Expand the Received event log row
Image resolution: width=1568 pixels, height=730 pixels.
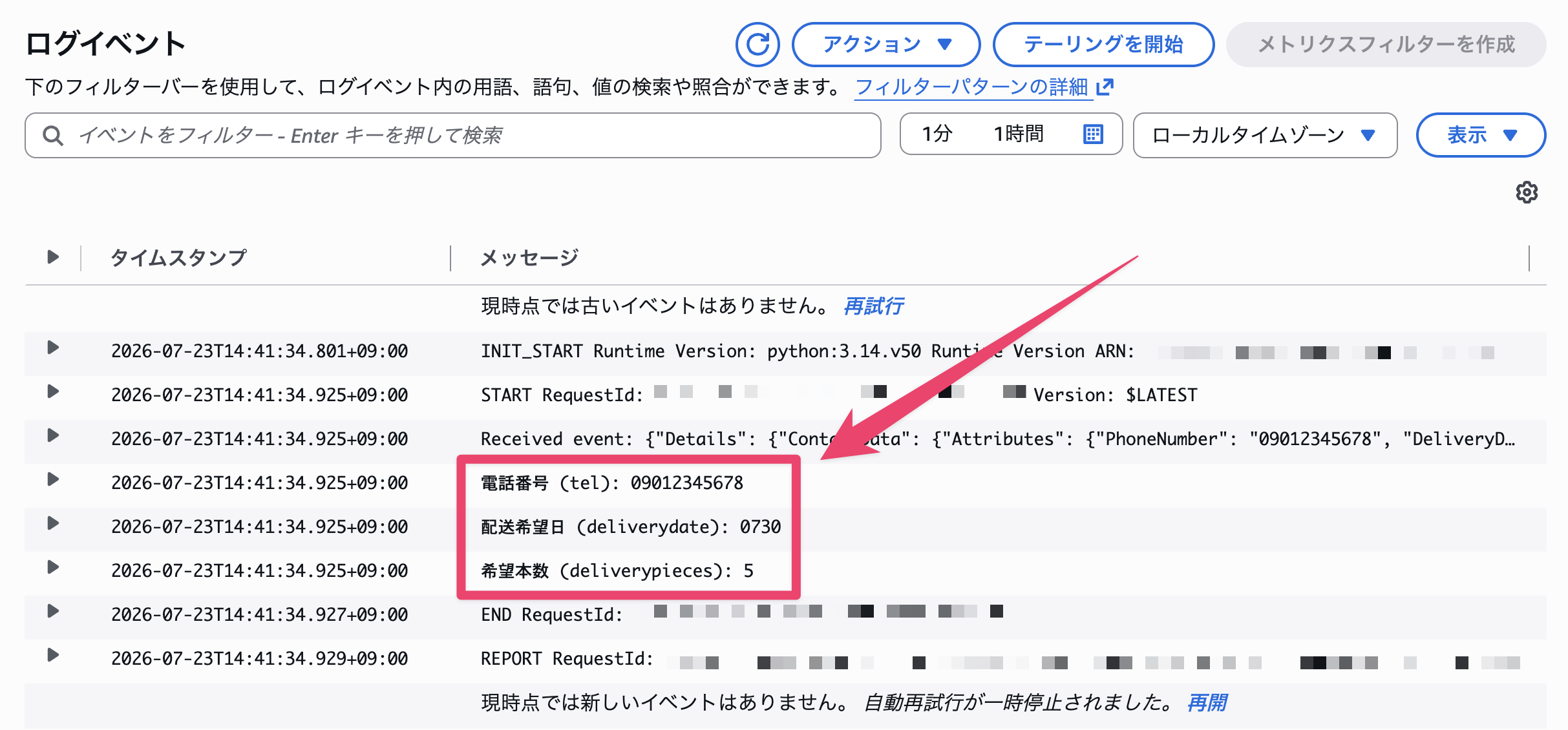tap(53, 436)
